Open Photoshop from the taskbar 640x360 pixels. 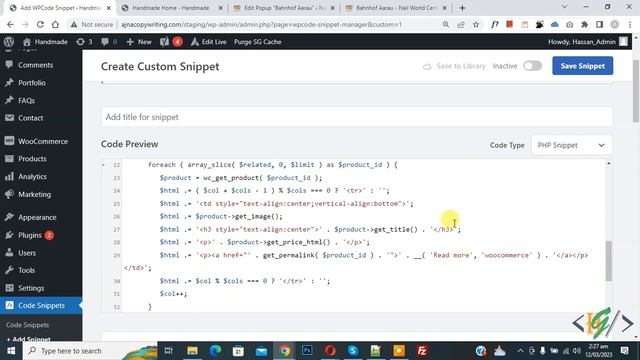coord(307,351)
